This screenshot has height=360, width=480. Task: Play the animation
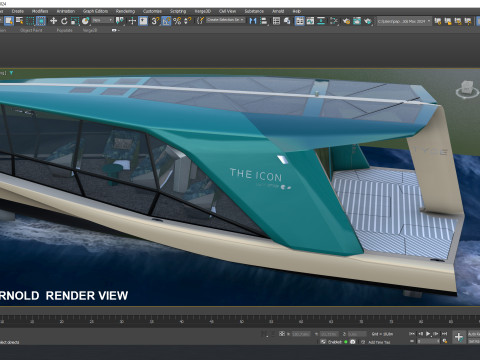coord(428,333)
